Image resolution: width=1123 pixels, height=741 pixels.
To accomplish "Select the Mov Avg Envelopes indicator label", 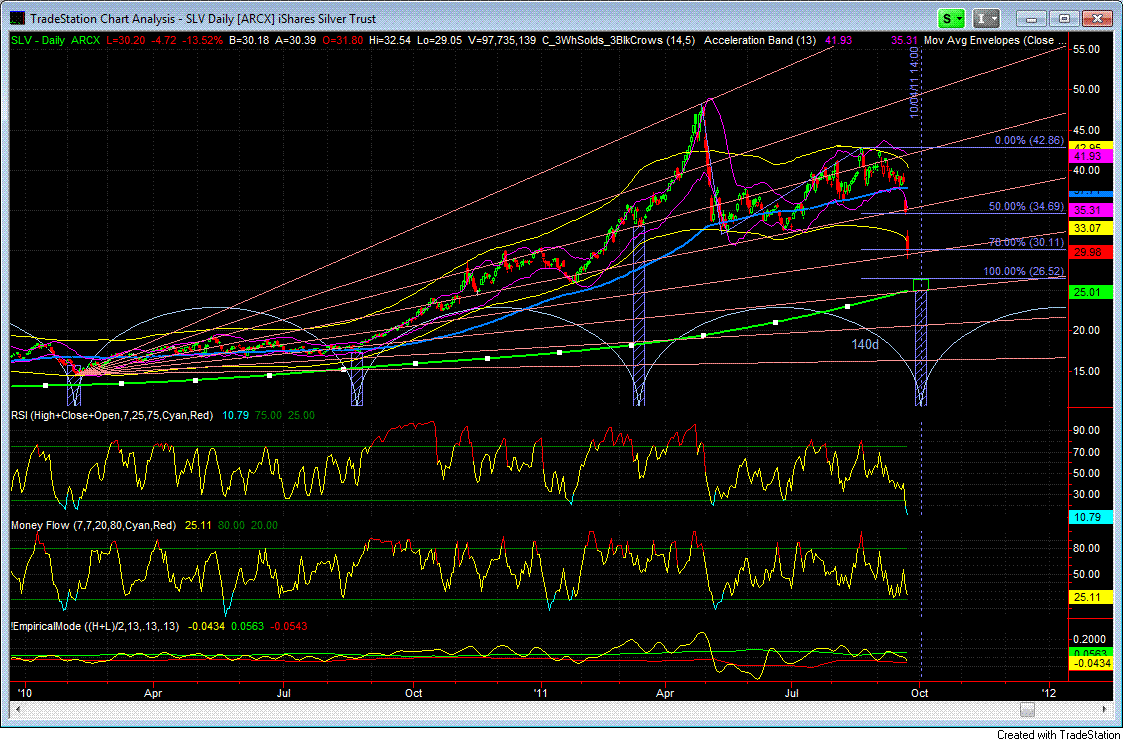I will 996,41.
